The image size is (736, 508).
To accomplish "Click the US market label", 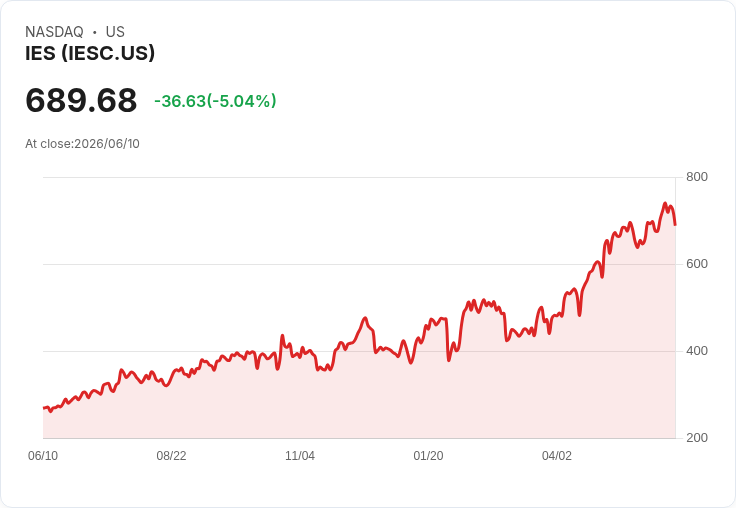I will coord(115,32).
